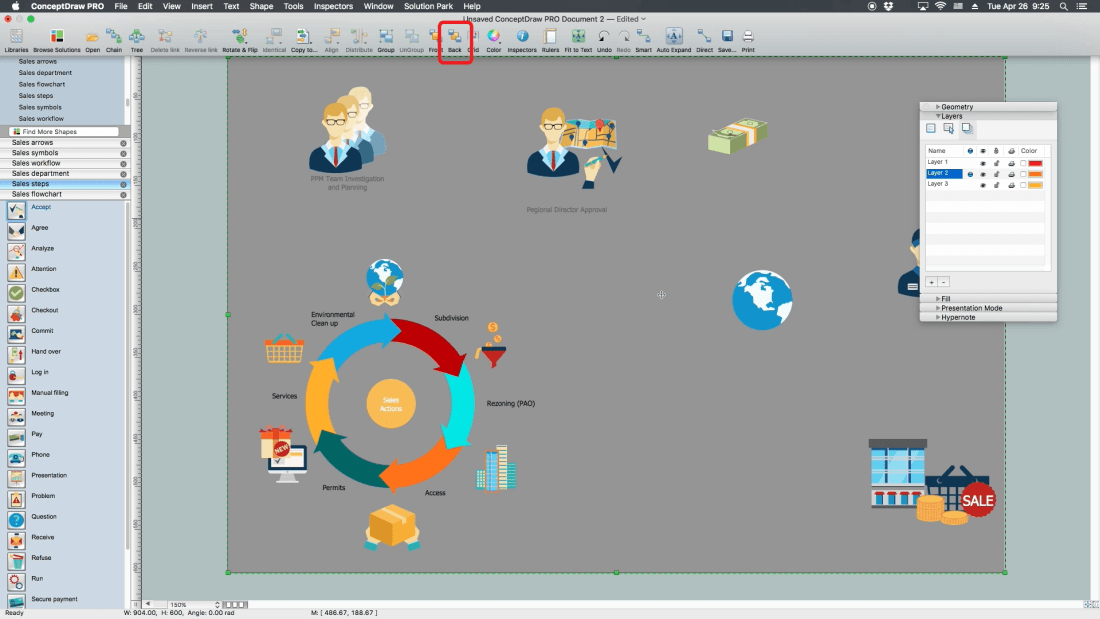Check the Layer 1 color checkbox
The image size is (1100, 619).
point(1023,163)
